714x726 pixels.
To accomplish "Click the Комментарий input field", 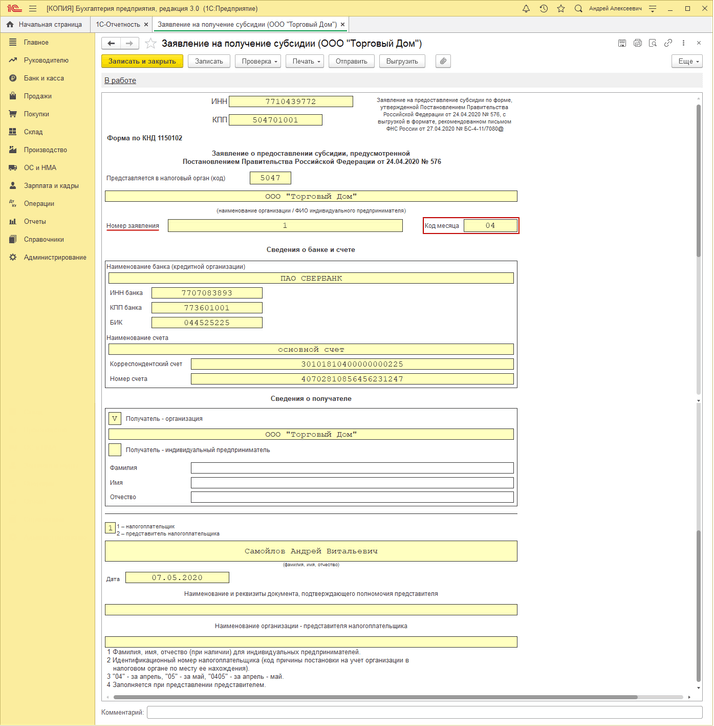I will [x=423, y=713].
